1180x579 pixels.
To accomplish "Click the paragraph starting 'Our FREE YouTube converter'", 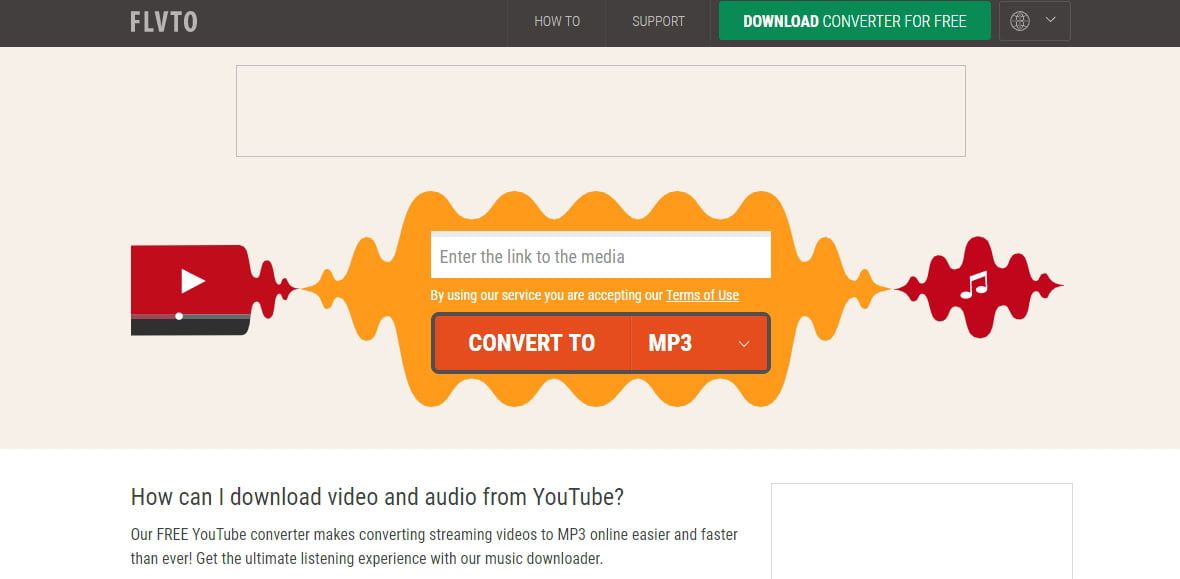I will click(x=434, y=547).
